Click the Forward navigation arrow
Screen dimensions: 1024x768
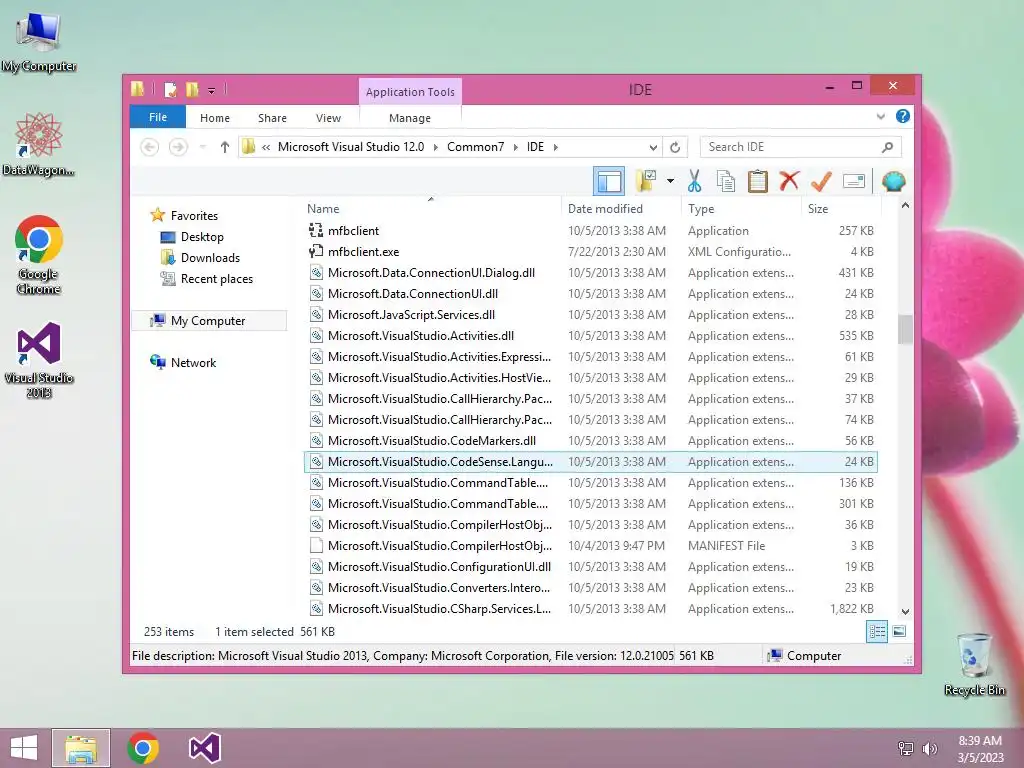[x=178, y=147]
